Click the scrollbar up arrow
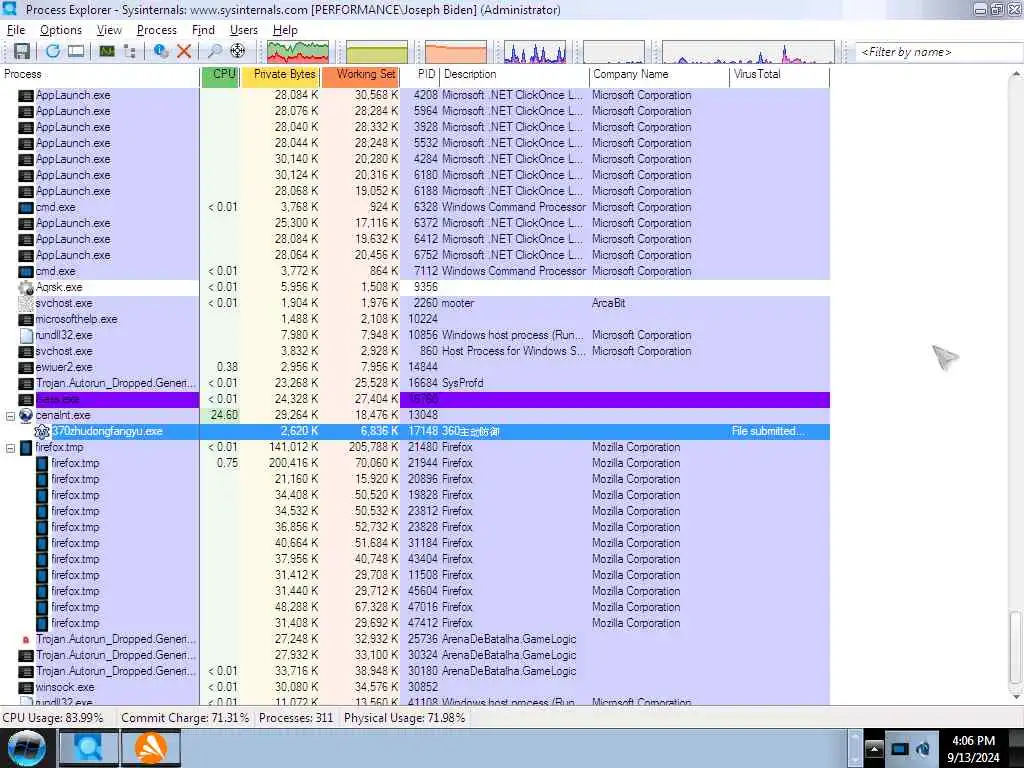Viewport: 1024px width, 768px height. coord(1016,74)
